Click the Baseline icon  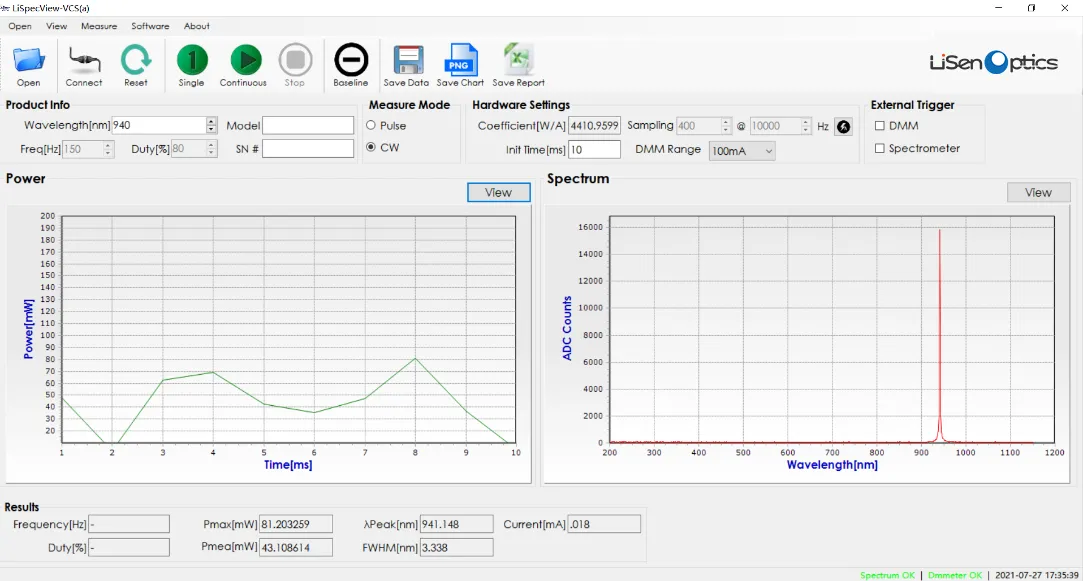350,61
